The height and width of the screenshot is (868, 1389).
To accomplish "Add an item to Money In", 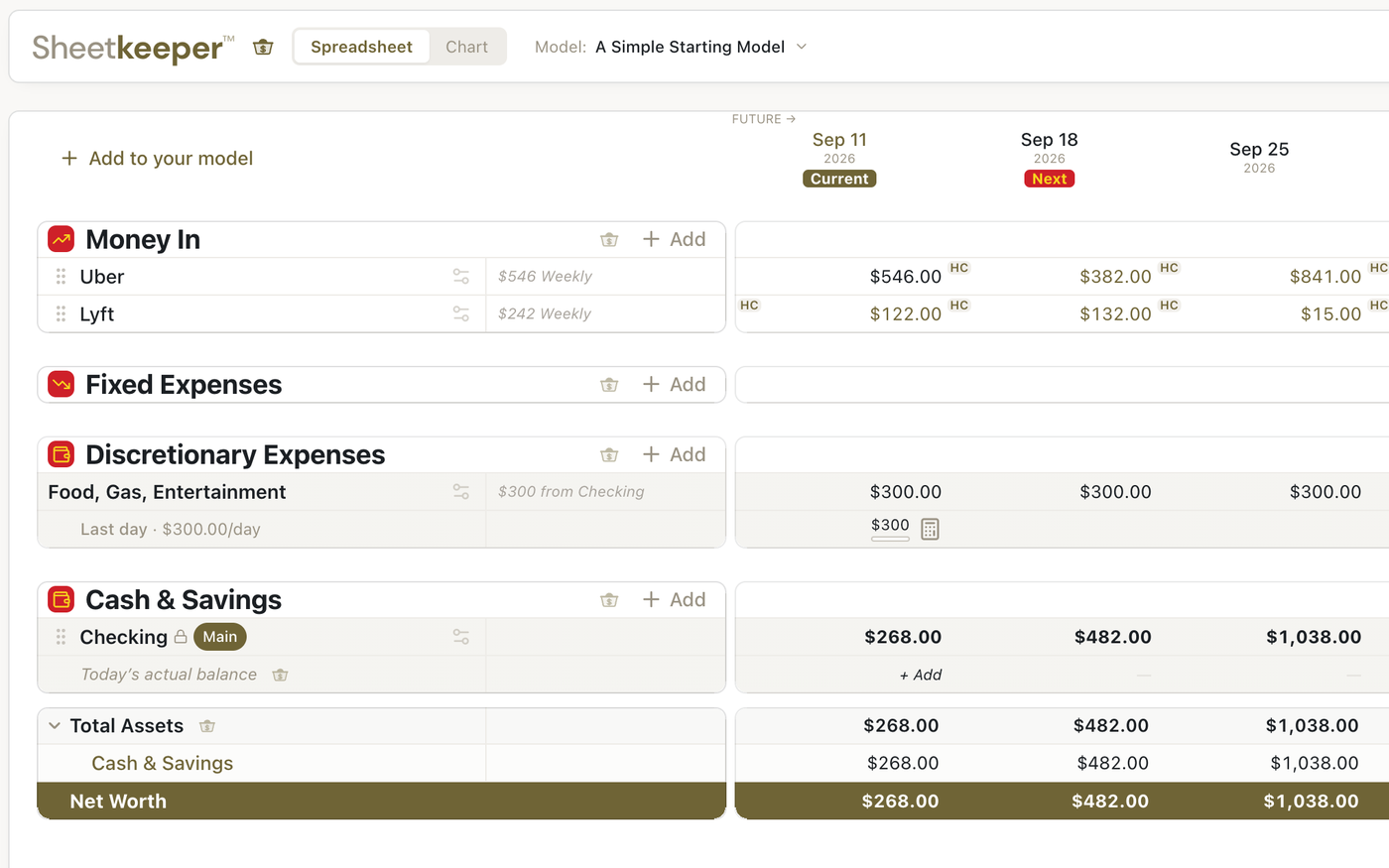I will tap(675, 239).
